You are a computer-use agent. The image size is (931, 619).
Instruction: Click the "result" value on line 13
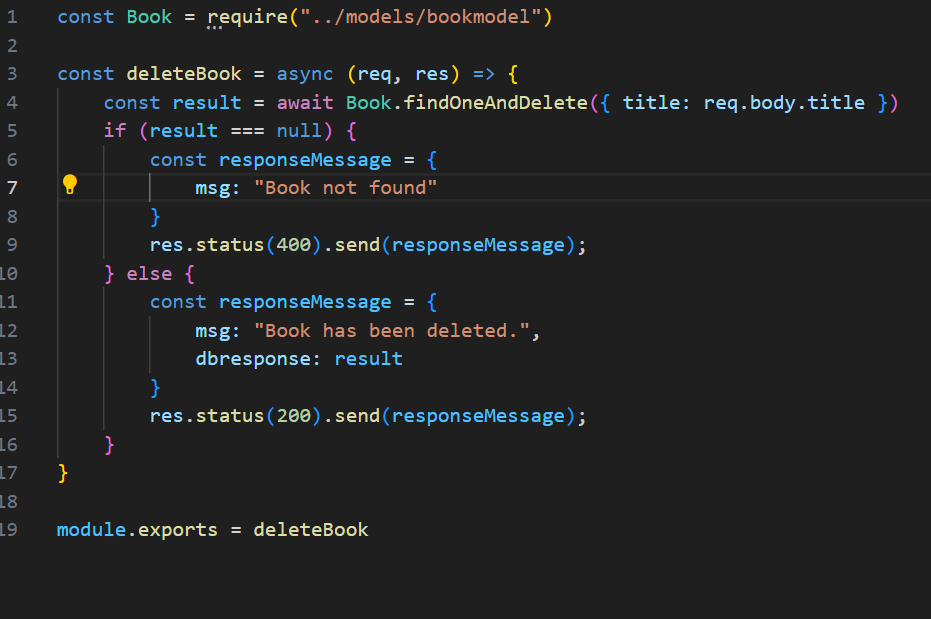click(368, 358)
